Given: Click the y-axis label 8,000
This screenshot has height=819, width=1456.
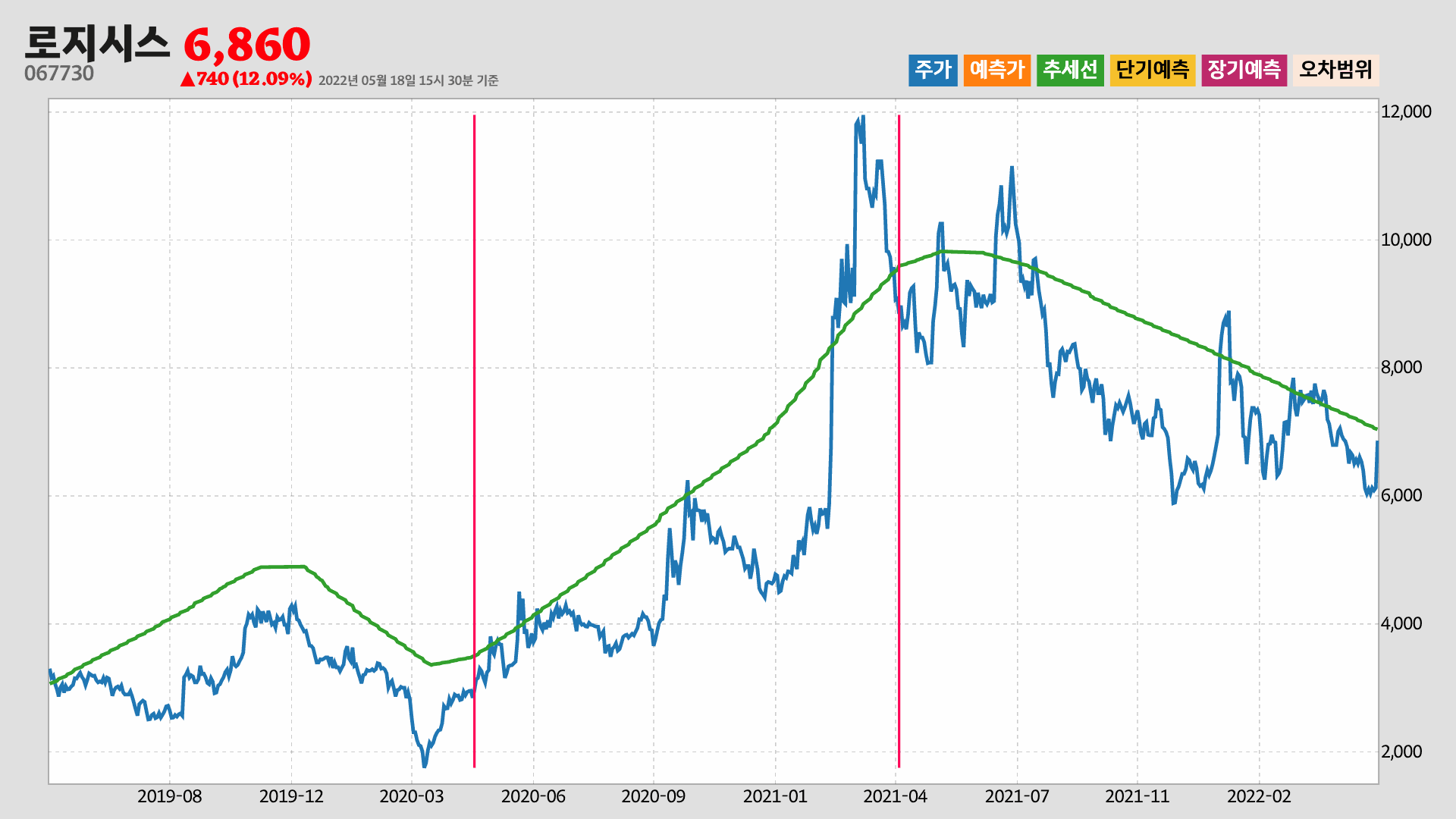Looking at the screenshot, I should (x=1401, y=368).
